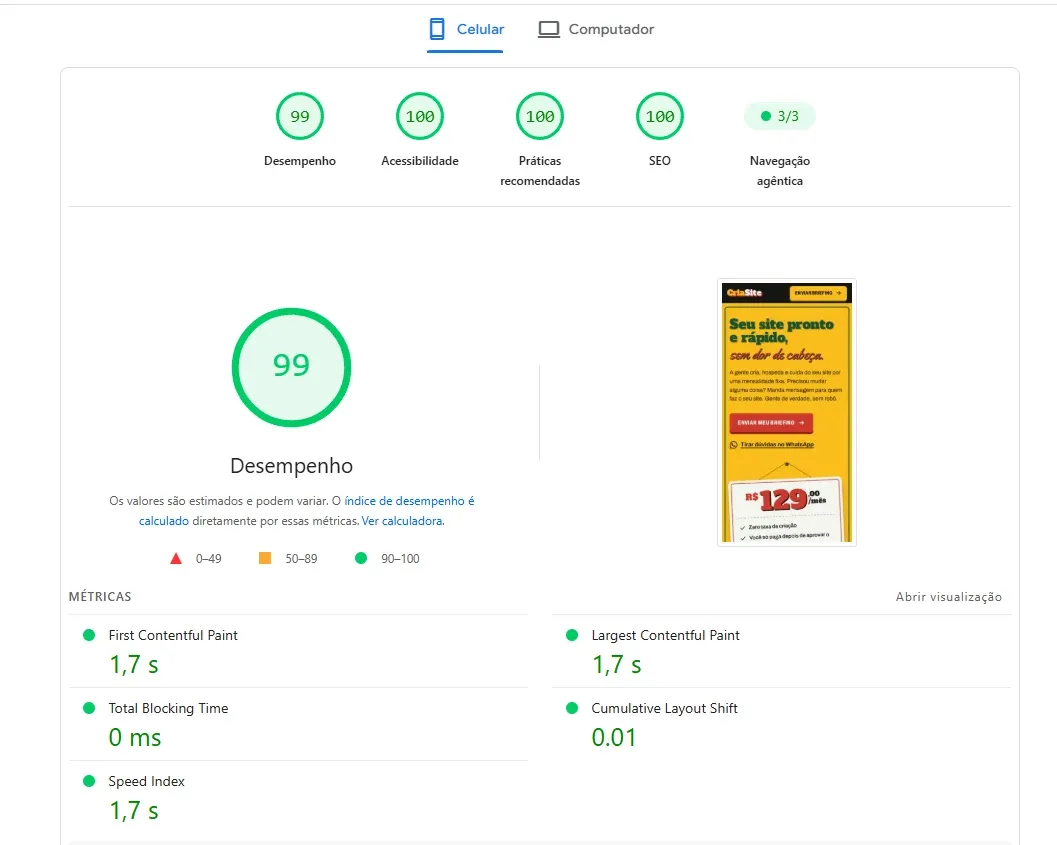Click the Largest Contentful Paint metric label

tap(665, 635)
